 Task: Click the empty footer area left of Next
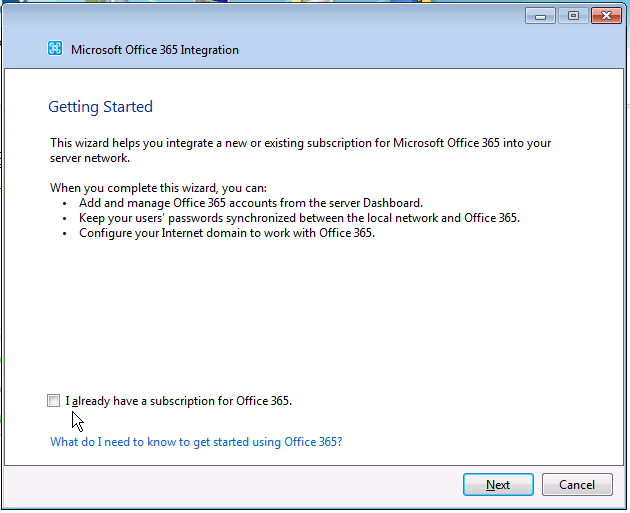coord(230,485)
